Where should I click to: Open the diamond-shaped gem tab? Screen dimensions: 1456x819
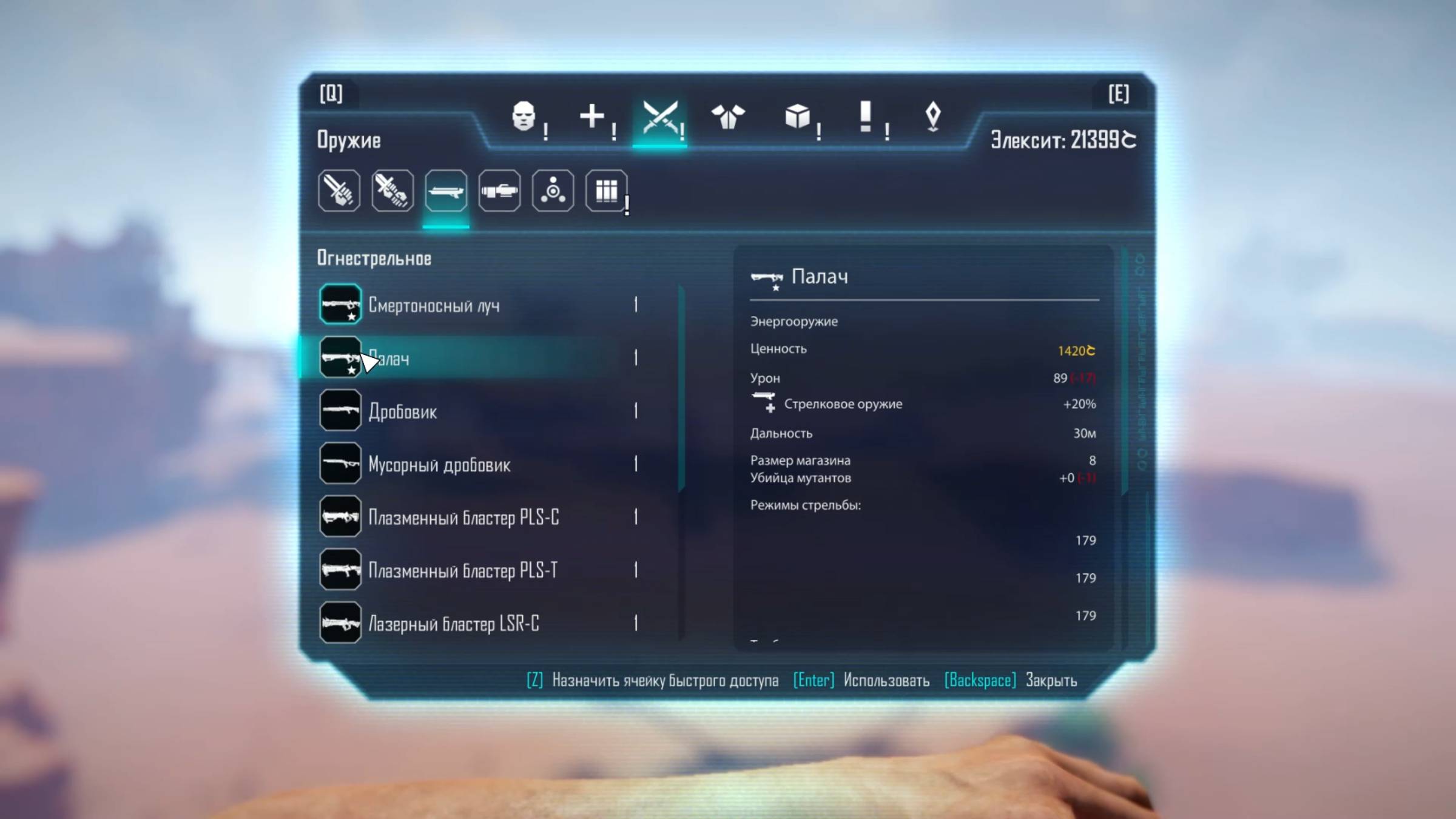(933, 116)
